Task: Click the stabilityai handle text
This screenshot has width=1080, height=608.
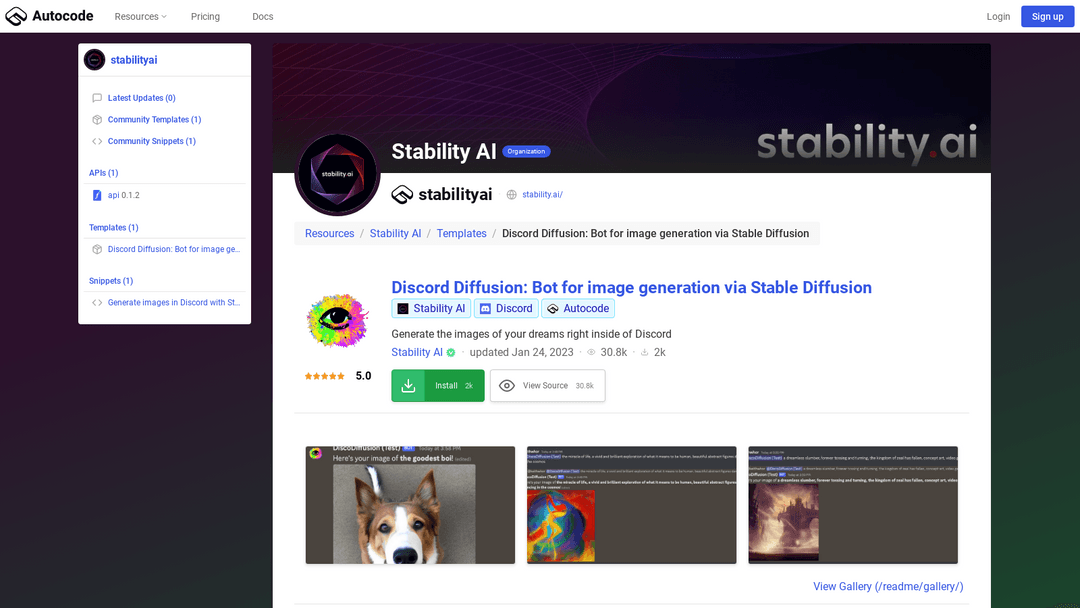Action: point(455,195)
